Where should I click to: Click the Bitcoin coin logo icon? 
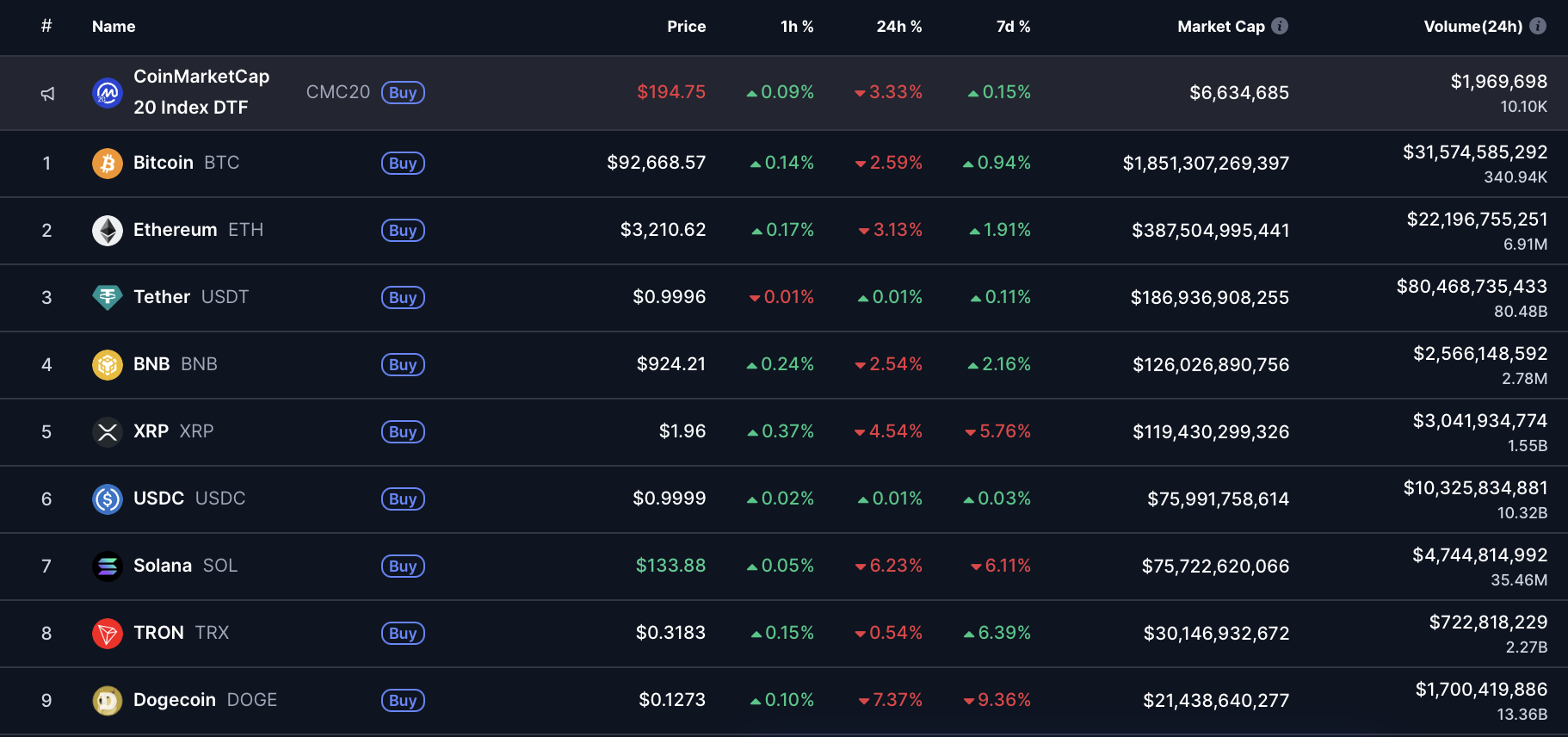click(108, 164)
